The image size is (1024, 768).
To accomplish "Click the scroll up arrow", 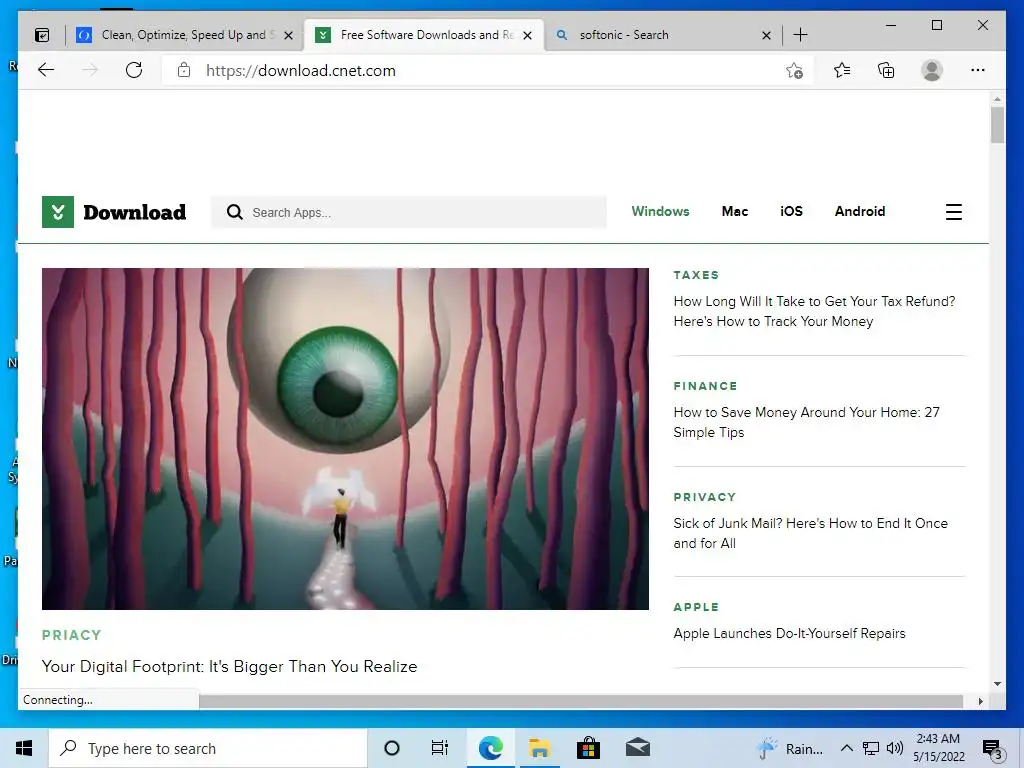I will pyautogui.click(x=997, y=99).
